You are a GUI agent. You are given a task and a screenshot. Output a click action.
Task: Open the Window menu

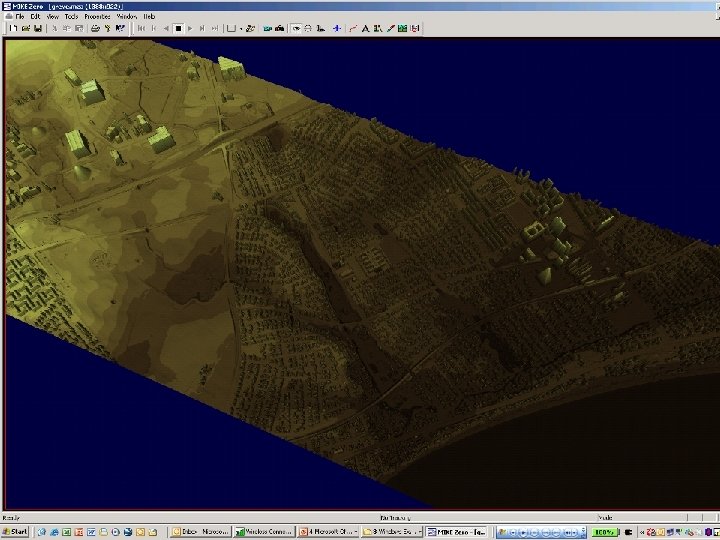127,17
